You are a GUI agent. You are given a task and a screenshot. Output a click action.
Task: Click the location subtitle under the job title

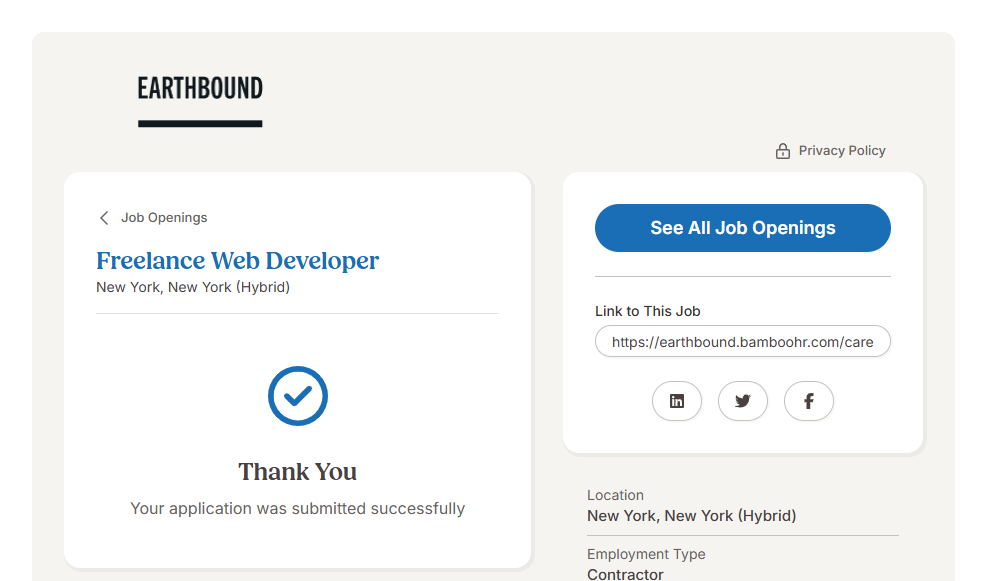point(193,287)
